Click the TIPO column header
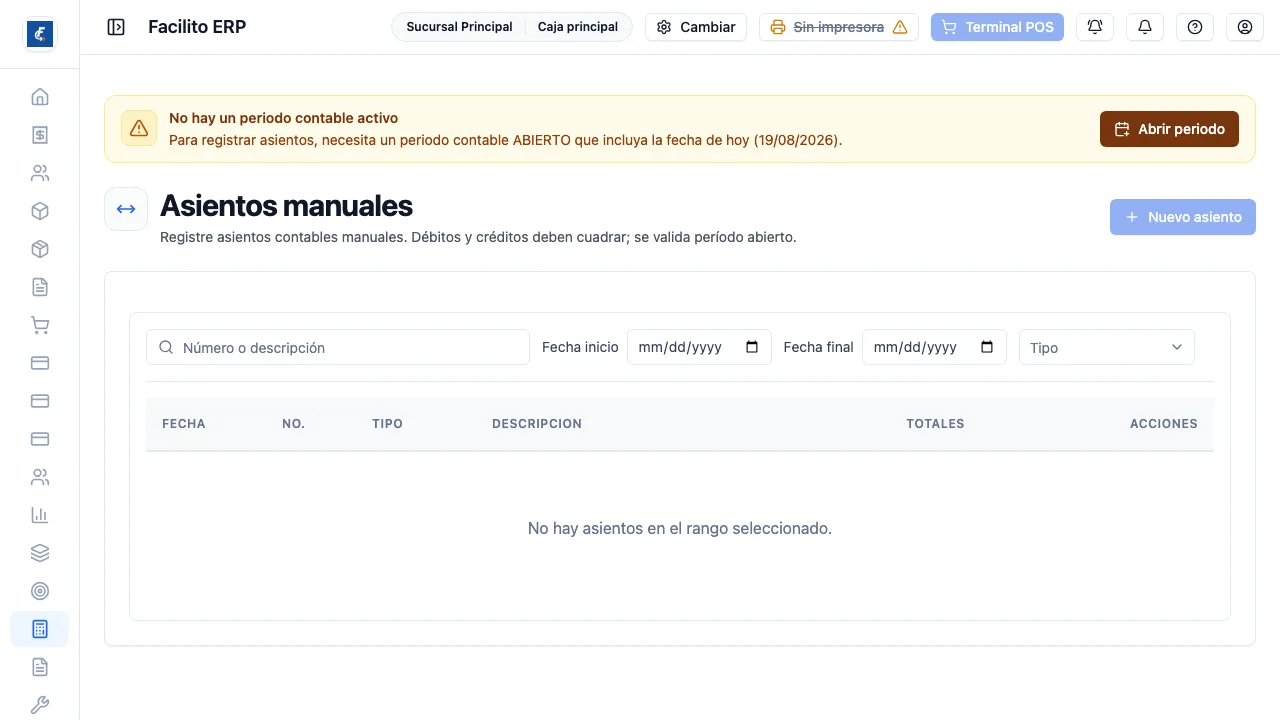The height and width of the screenshot is (720, 1280). 387,424
